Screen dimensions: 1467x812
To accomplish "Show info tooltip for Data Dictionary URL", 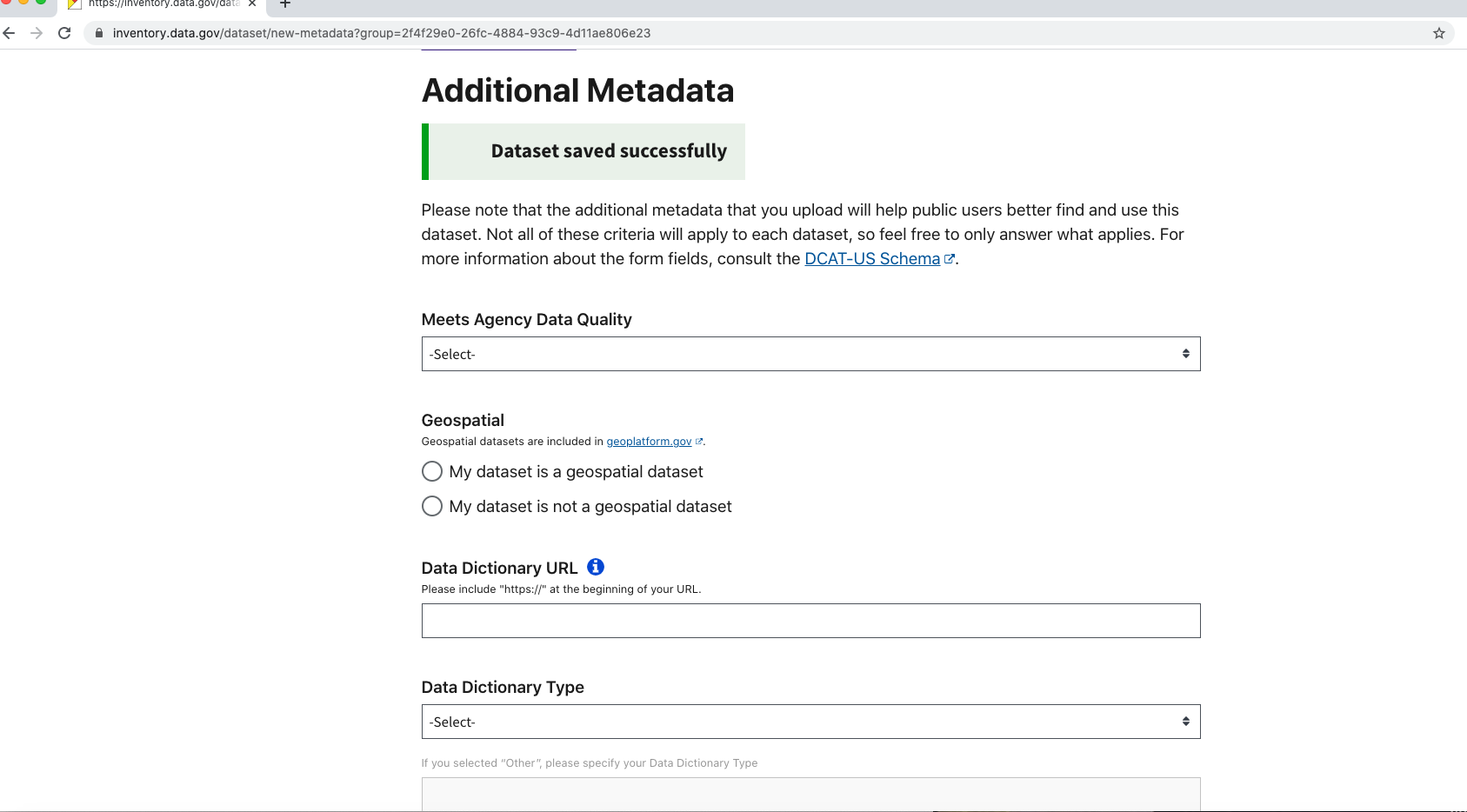I will point(596,567).
